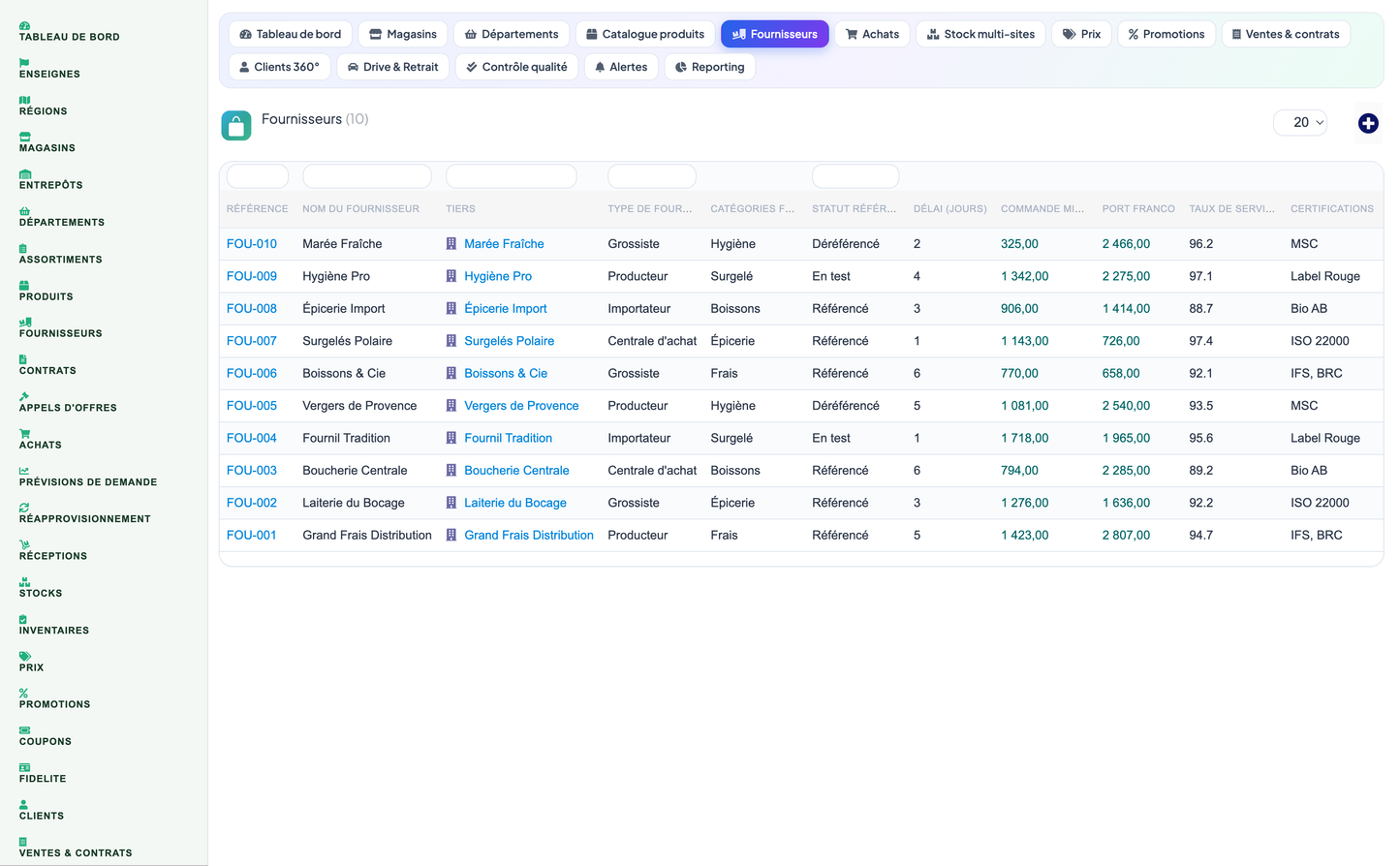Click the Prévisions de demande chart icon
This screenshot has height=866, width=1400.
click(24, 471)
